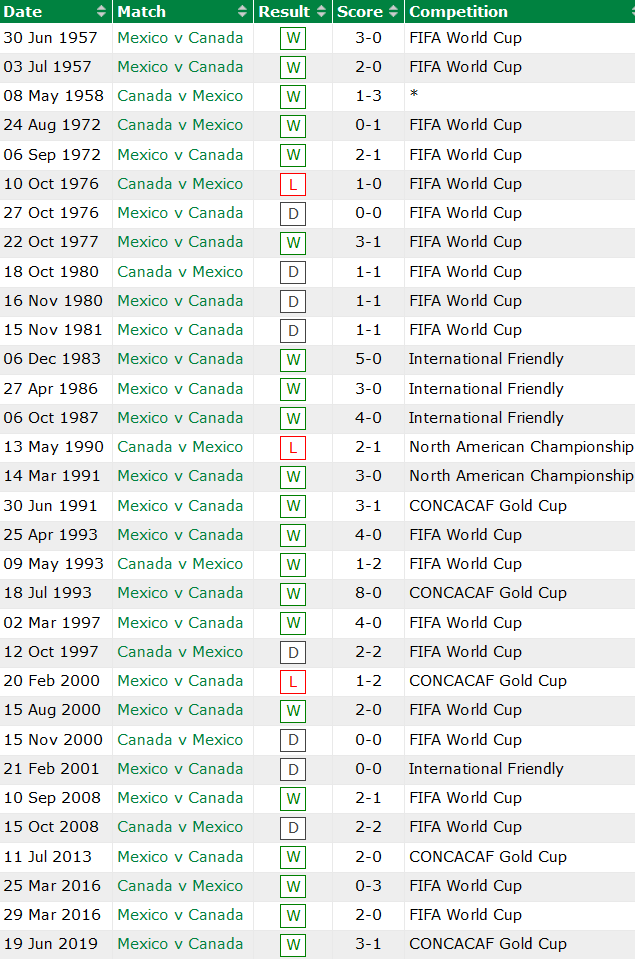Select the L result badge on 10 Oct 1976
This screenshot has height=959, width=635.
pos(292,184)
